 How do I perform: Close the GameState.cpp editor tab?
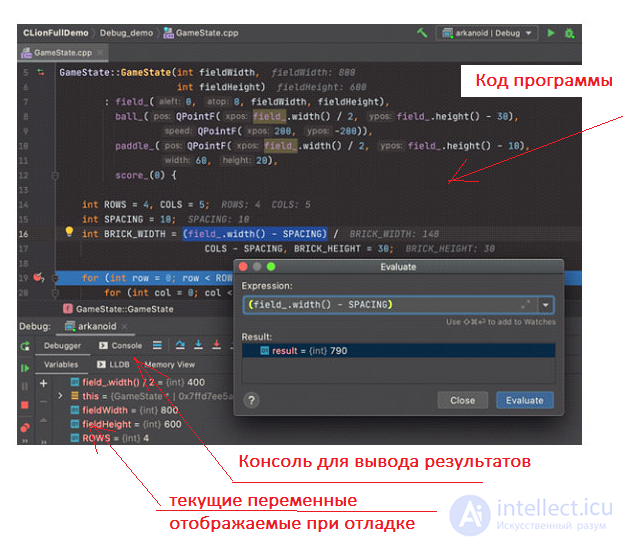101,52
